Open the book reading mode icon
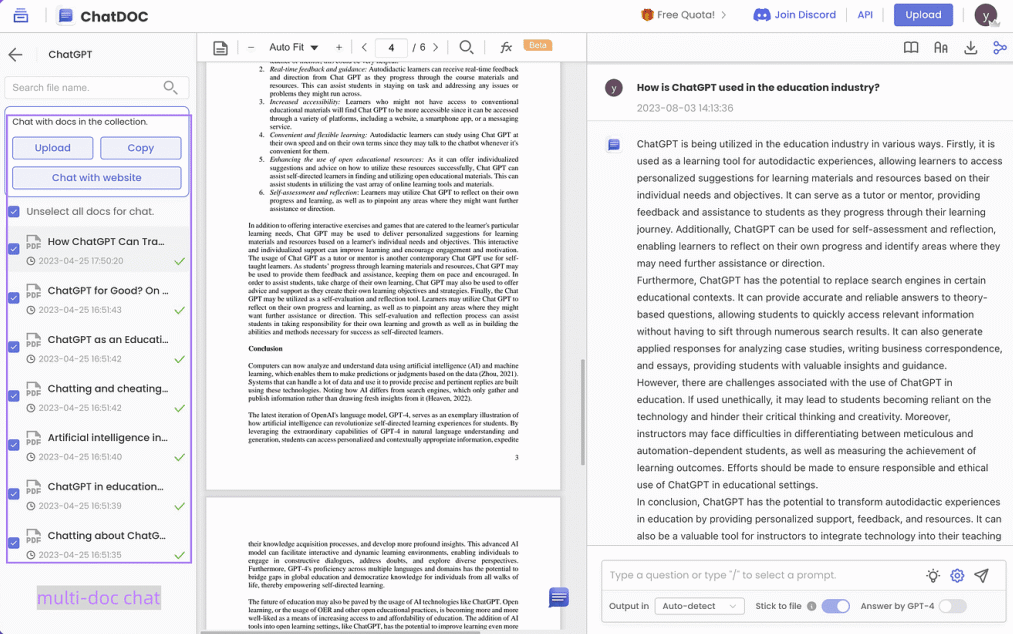This screenshot has width=1013, height=634. 911,48
